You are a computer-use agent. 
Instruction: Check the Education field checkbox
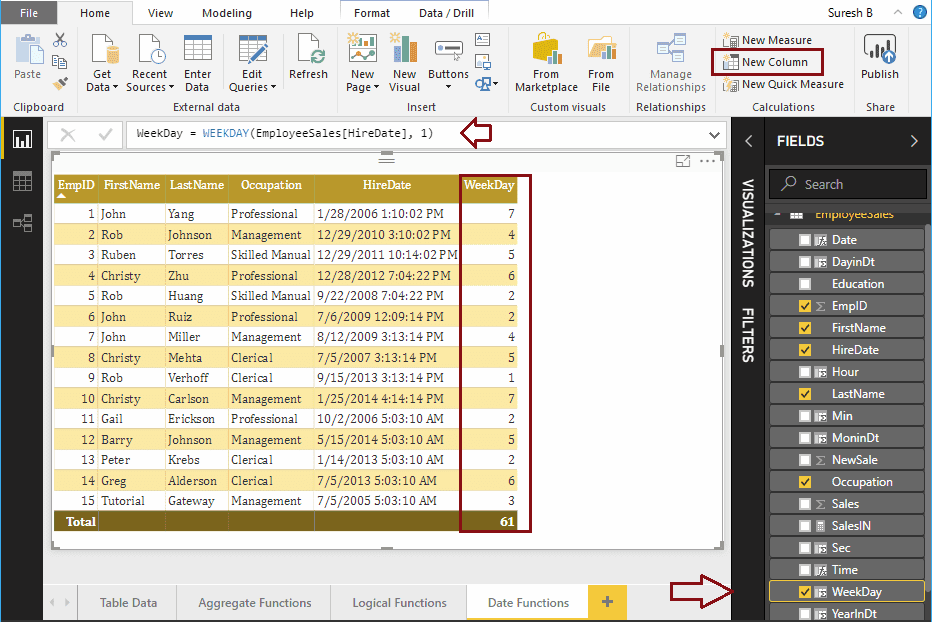pos(805,284)
